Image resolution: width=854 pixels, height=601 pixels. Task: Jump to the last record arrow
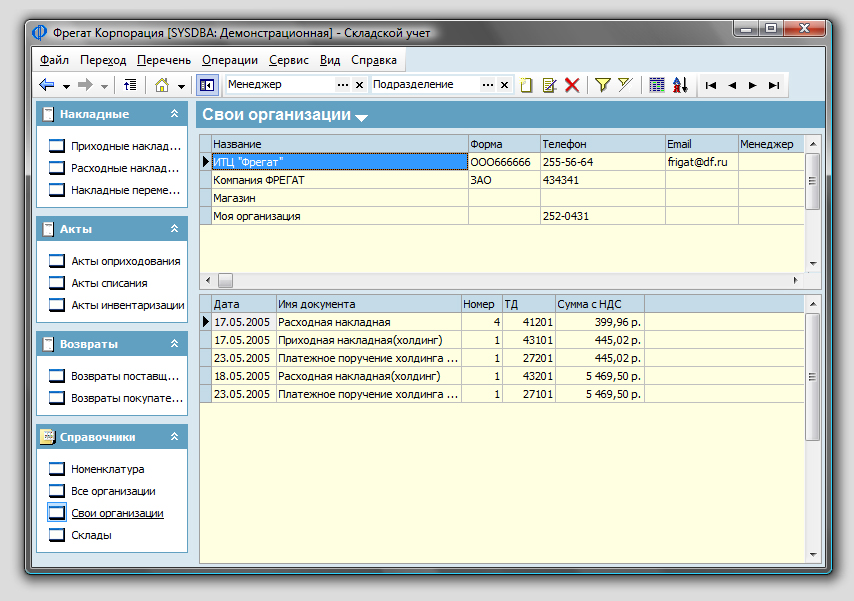773,85
